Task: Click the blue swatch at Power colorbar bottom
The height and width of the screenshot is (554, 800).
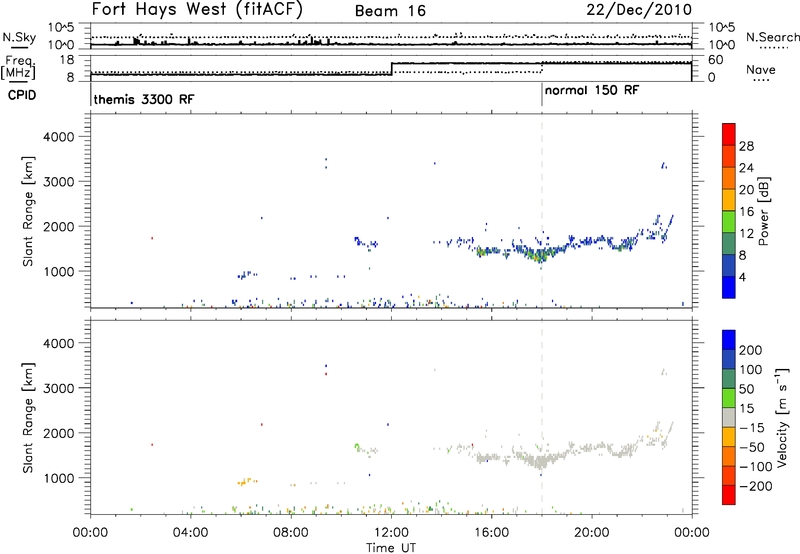Action: (729, 287)
